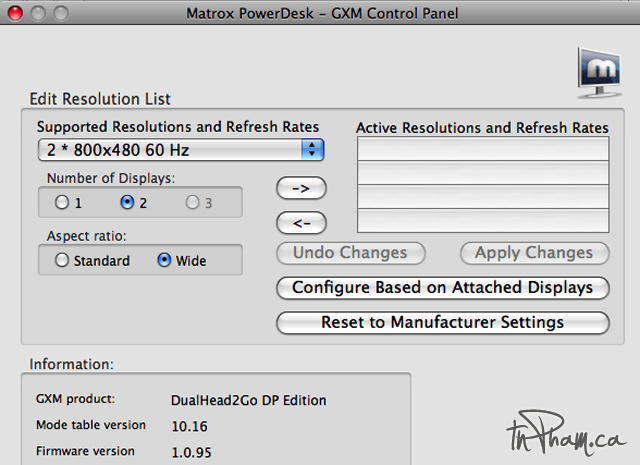Select 3 displays radio button
The width and height of the screenshot is (640, 465).
[x=192, y=202]
